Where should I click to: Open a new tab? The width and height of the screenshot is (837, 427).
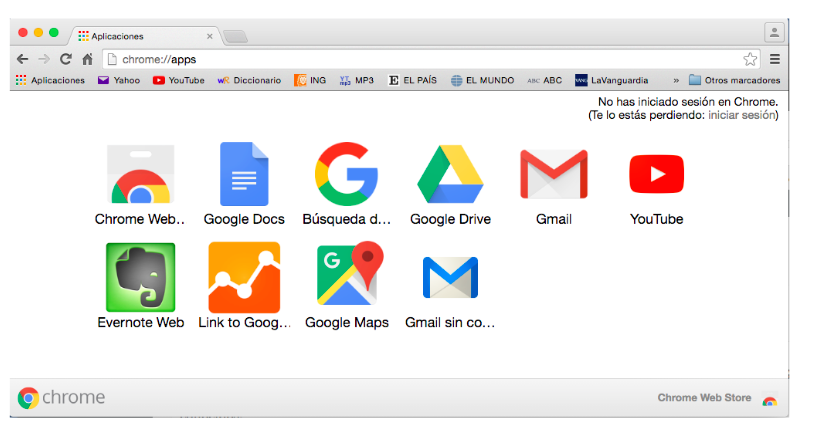coord(235,36)
